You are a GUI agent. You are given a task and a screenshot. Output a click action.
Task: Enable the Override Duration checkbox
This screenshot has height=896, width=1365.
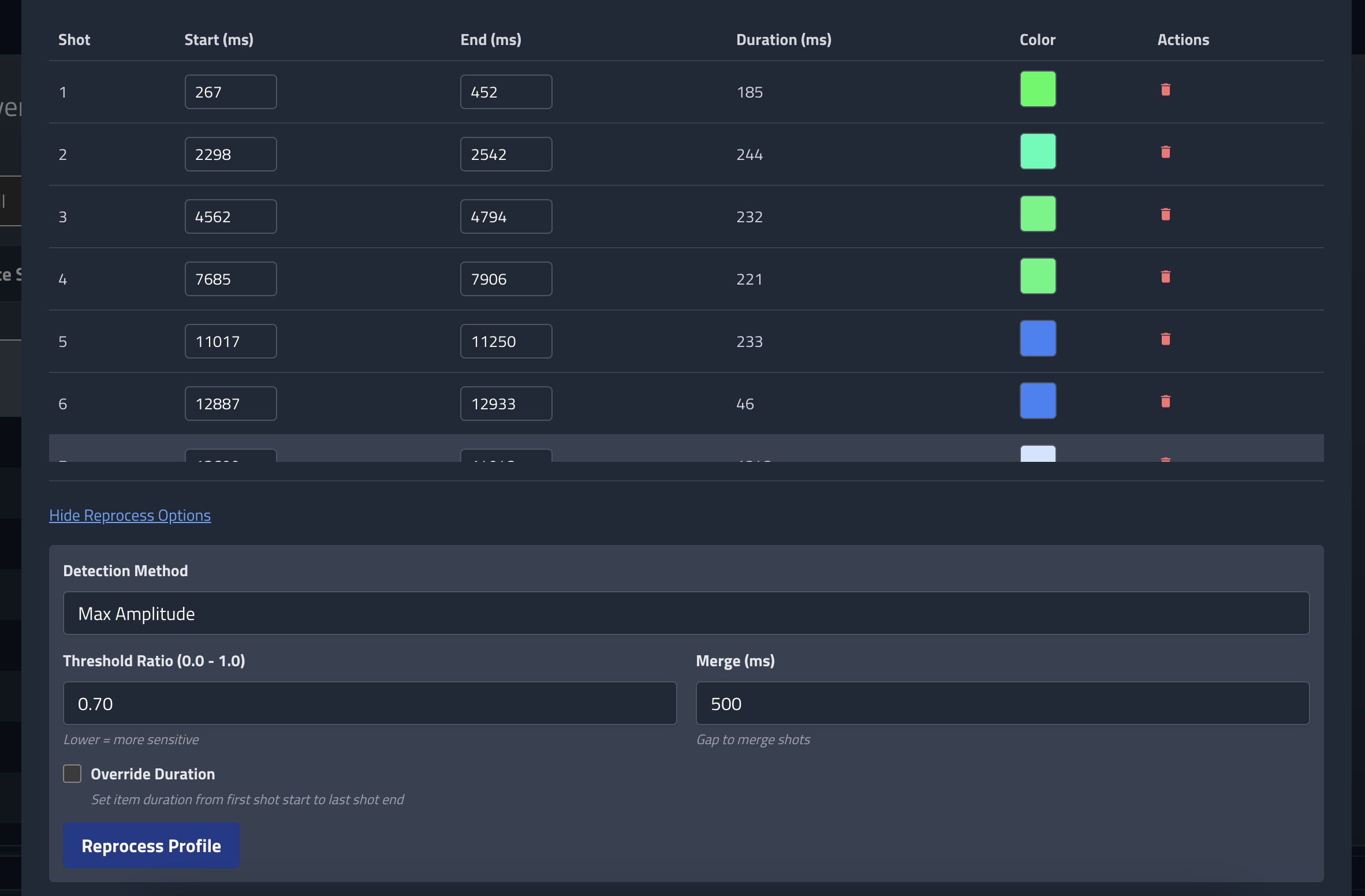pyautogui.click(x=72, y=774)
